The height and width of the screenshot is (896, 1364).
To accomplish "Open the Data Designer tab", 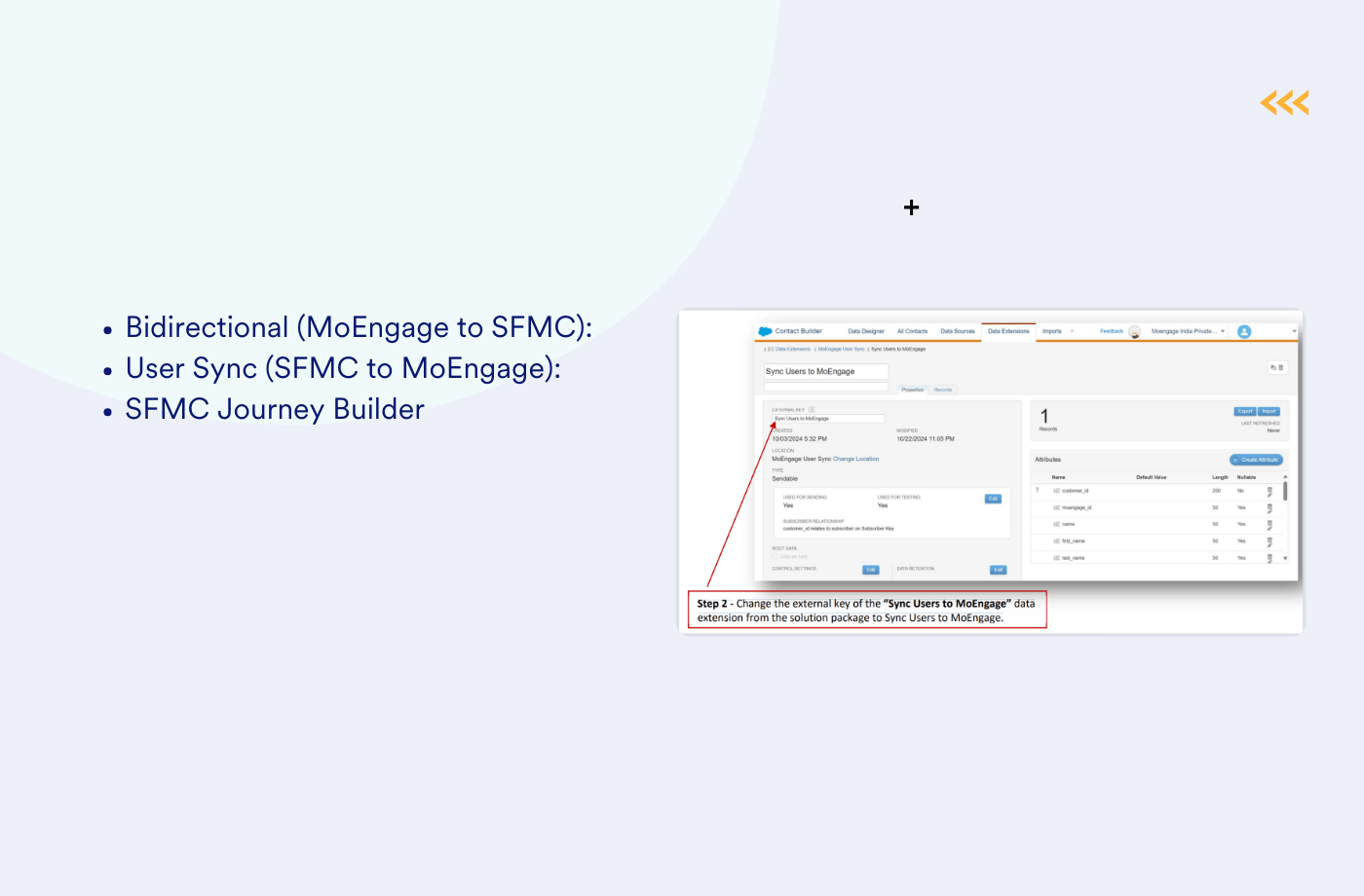I will tap(866, 331).
